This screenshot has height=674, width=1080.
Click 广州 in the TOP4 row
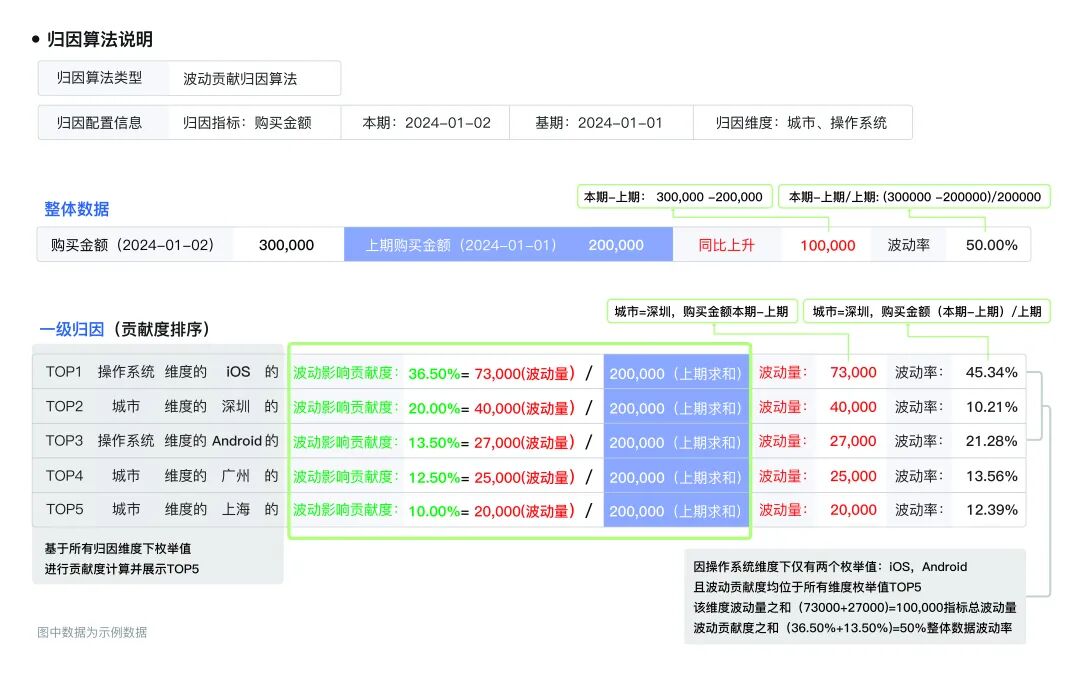coord(236,475)
